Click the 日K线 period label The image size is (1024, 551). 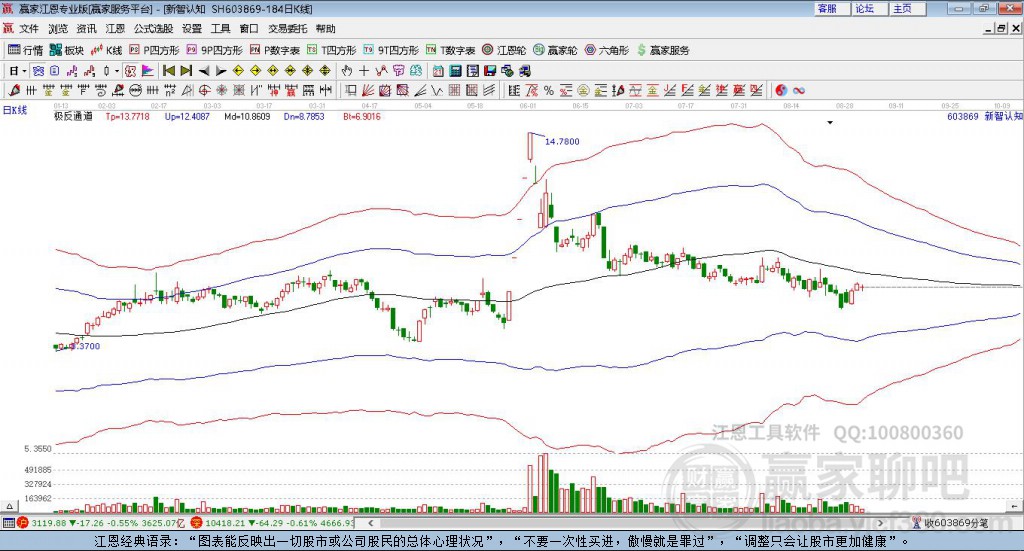click(15, 110)
